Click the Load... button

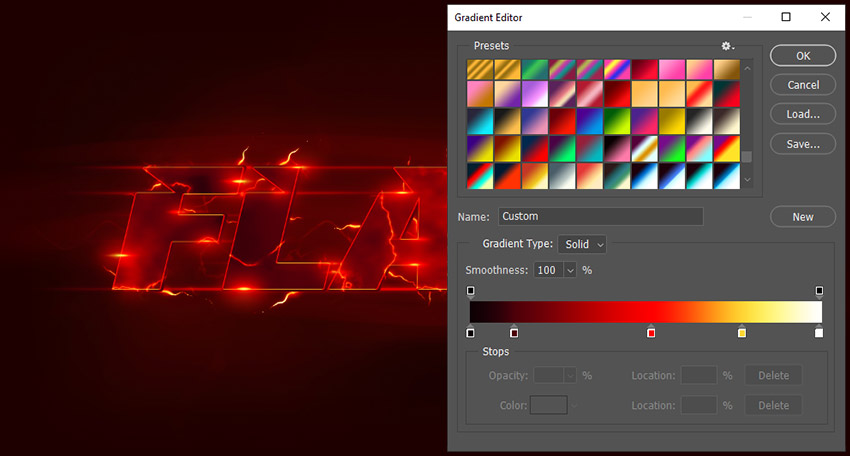point(803,114)
